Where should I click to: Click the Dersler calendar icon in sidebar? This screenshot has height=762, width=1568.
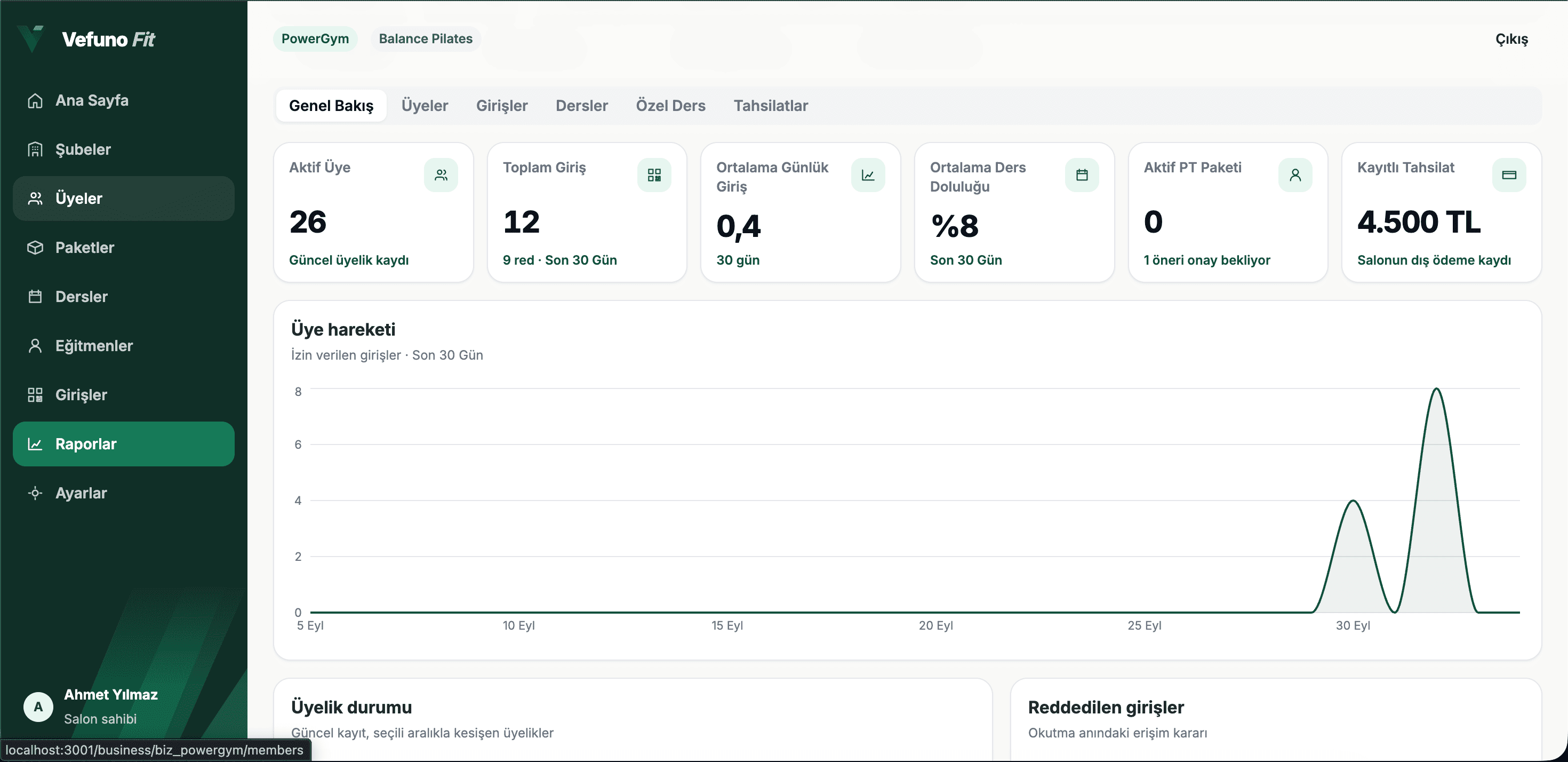click(x=35, y=297)
